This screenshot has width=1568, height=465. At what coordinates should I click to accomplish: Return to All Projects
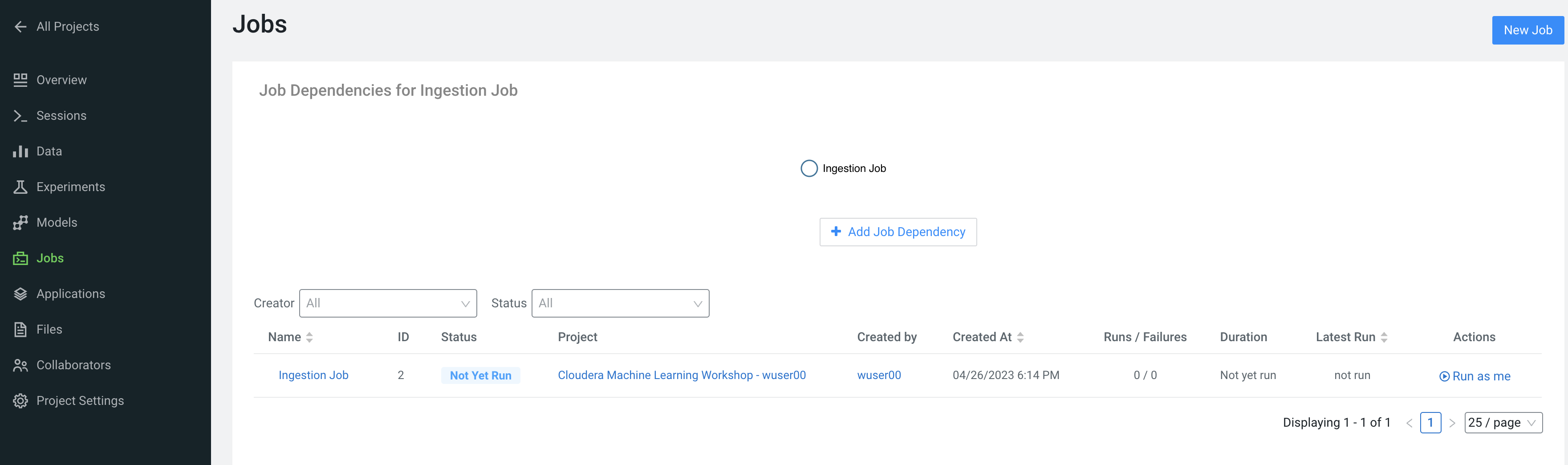pos(68,27)
